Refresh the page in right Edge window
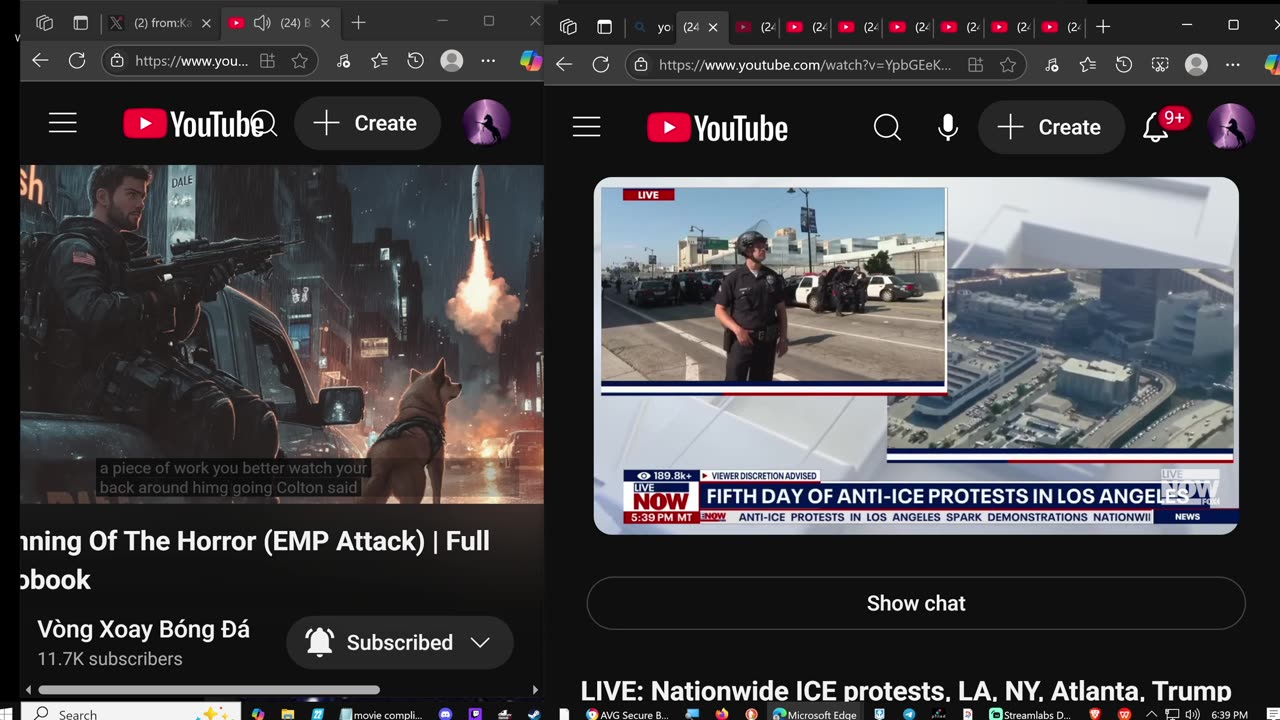 point(601,65)
